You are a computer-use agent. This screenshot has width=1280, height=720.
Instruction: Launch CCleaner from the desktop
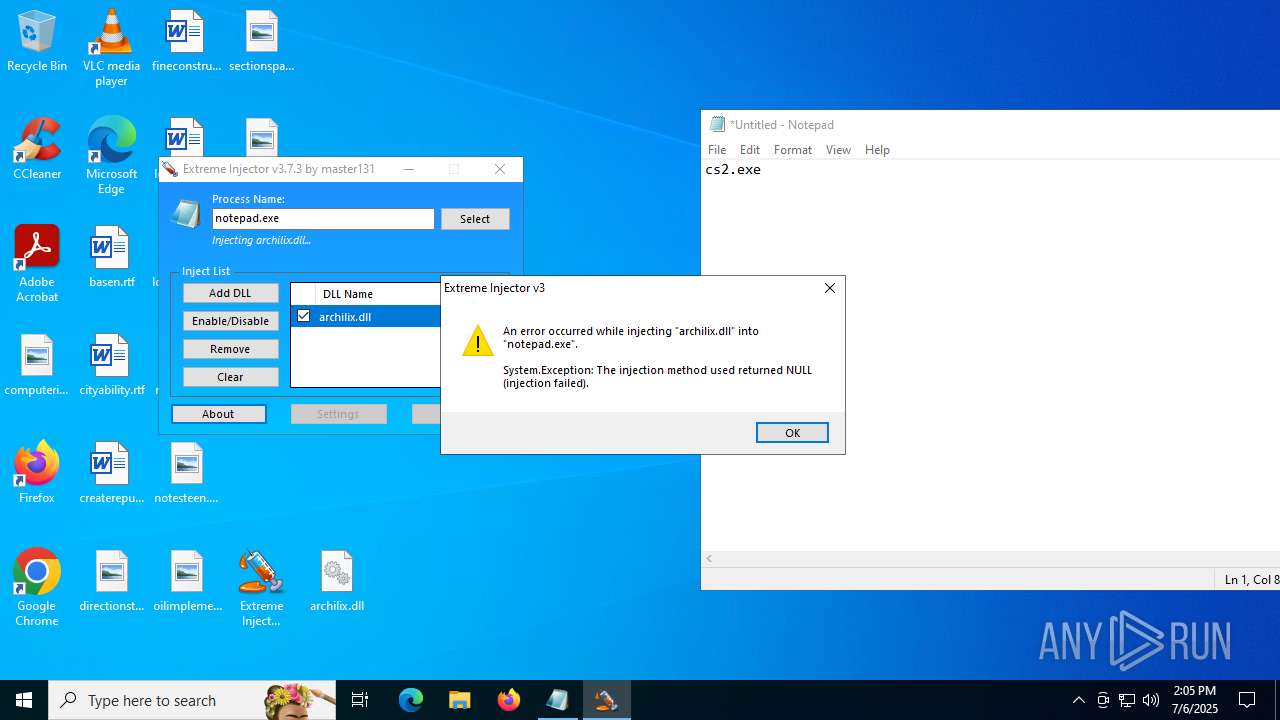[x=37, y=150]
